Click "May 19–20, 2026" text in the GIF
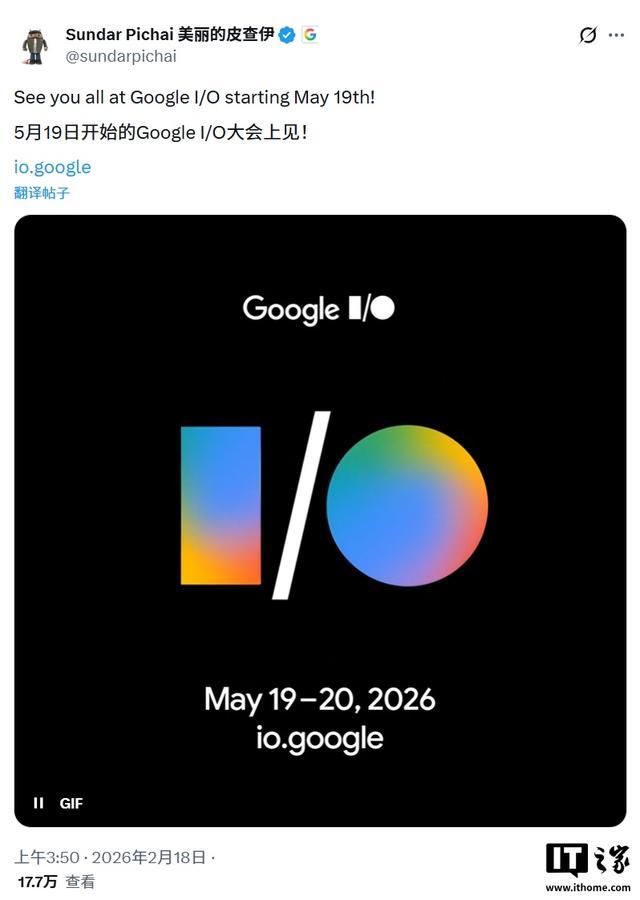 point(320,698)
